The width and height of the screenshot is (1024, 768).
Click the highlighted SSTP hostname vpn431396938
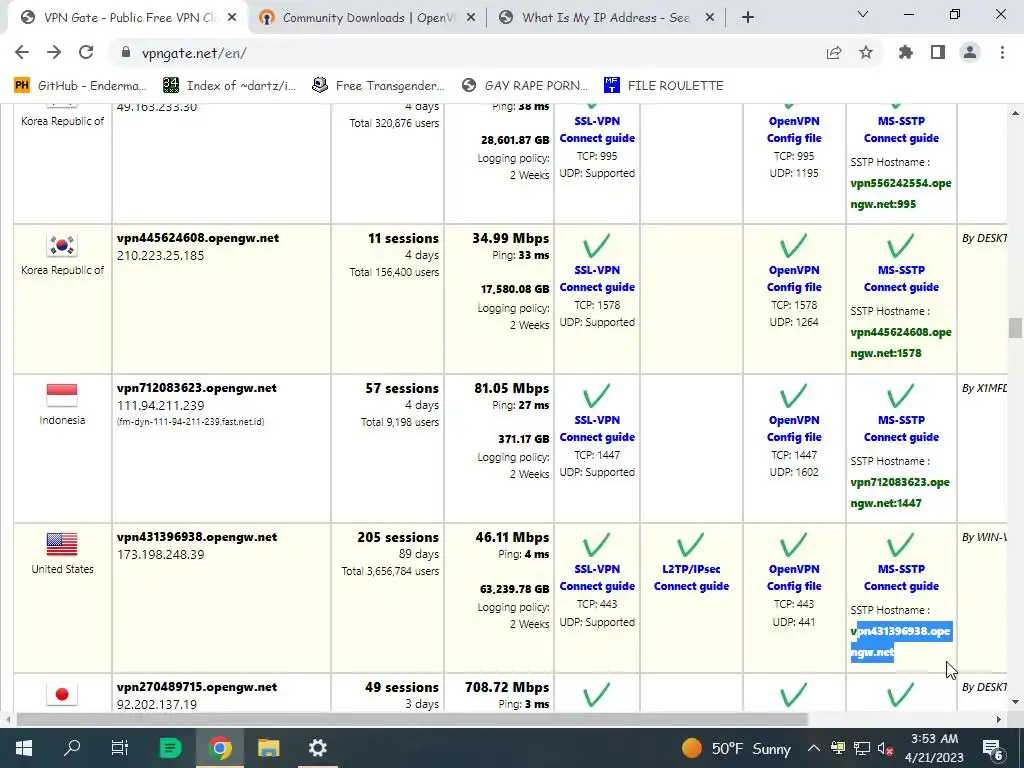901,641
